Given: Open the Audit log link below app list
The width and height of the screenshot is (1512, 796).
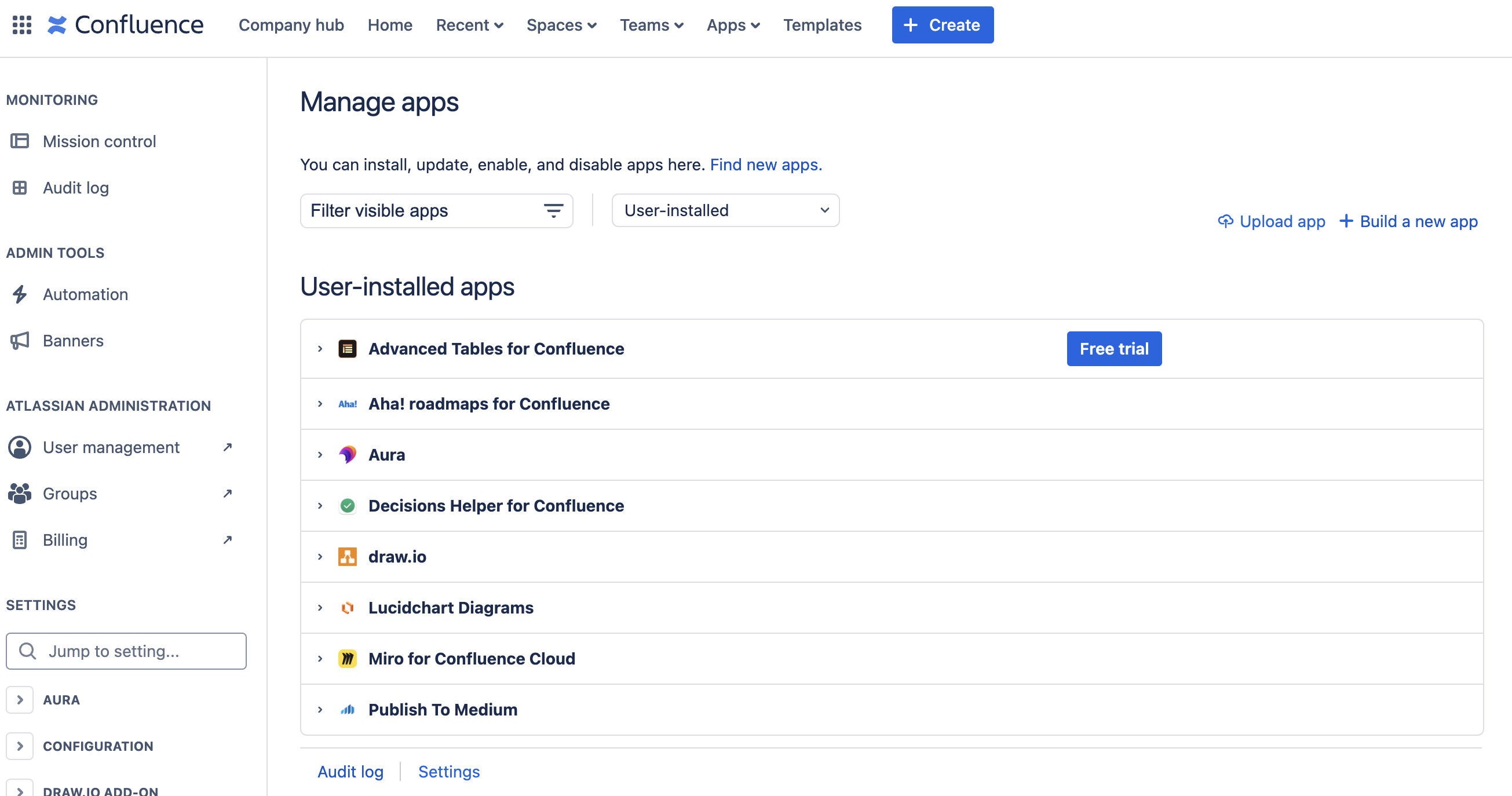Looking at the screenshot, I should coord(350,771).
